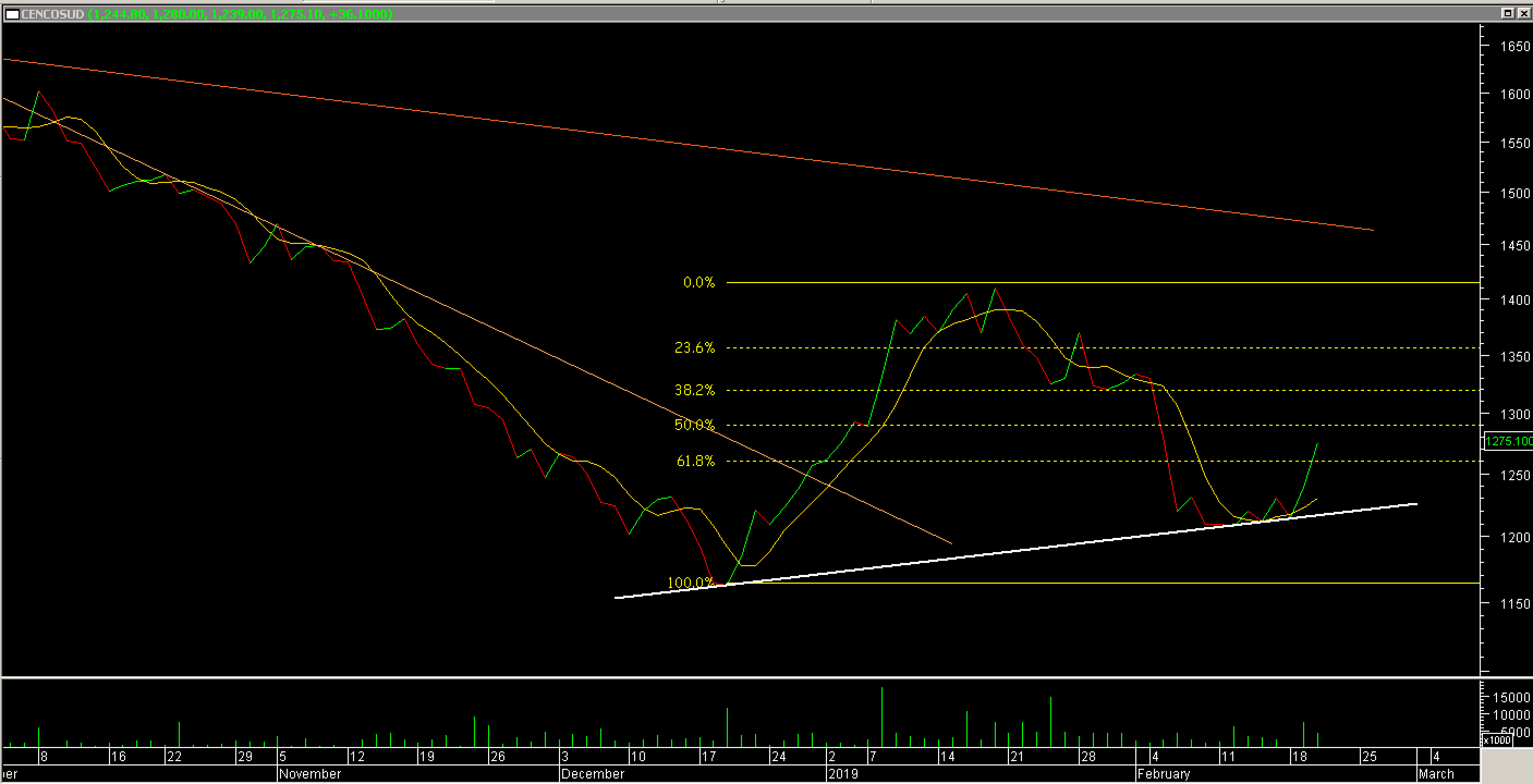Click the 10000 volume axis label

pyautogui.click(x=1512, y=715)
